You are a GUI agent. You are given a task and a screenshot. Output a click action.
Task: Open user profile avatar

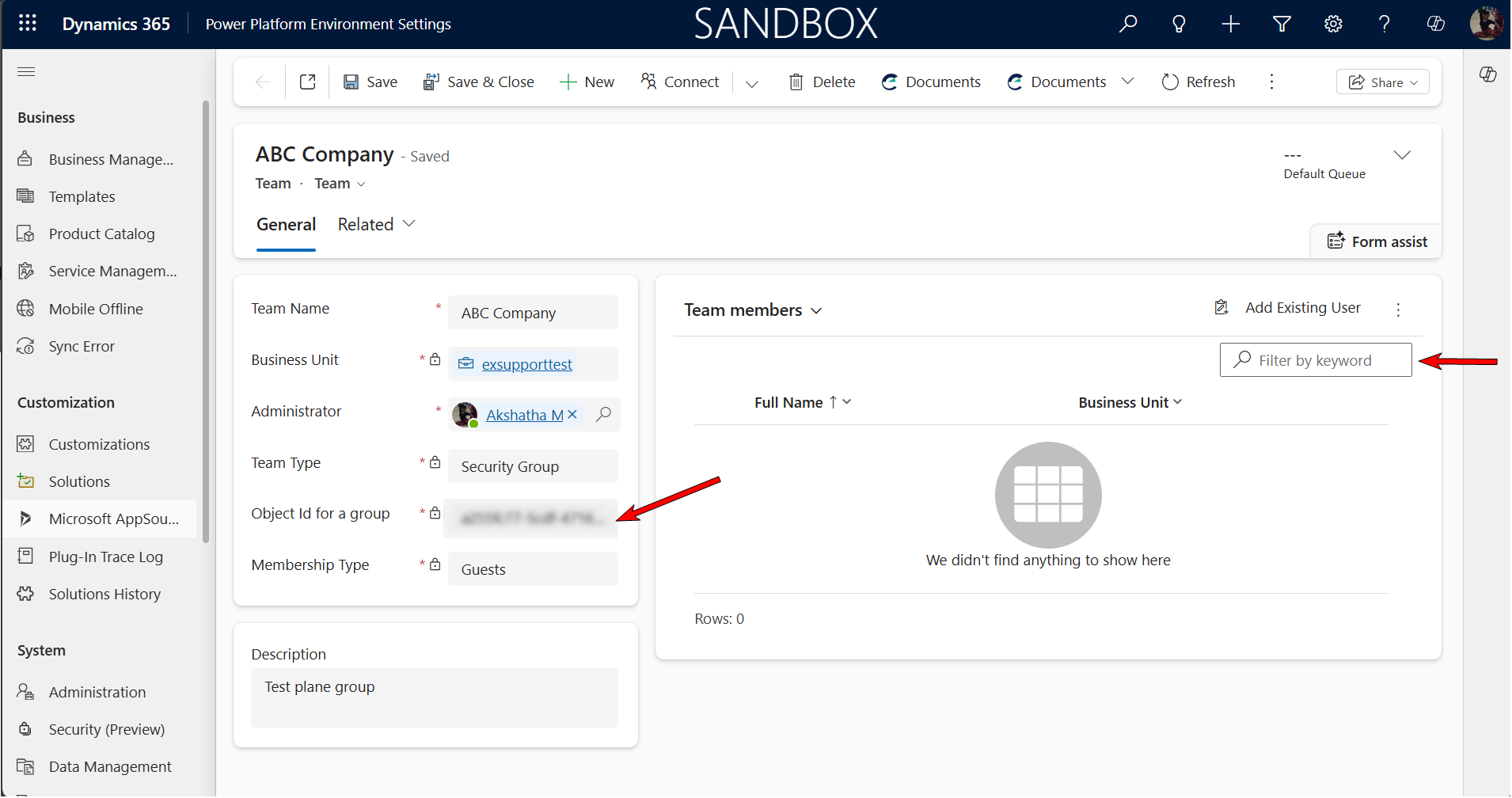1486,23
